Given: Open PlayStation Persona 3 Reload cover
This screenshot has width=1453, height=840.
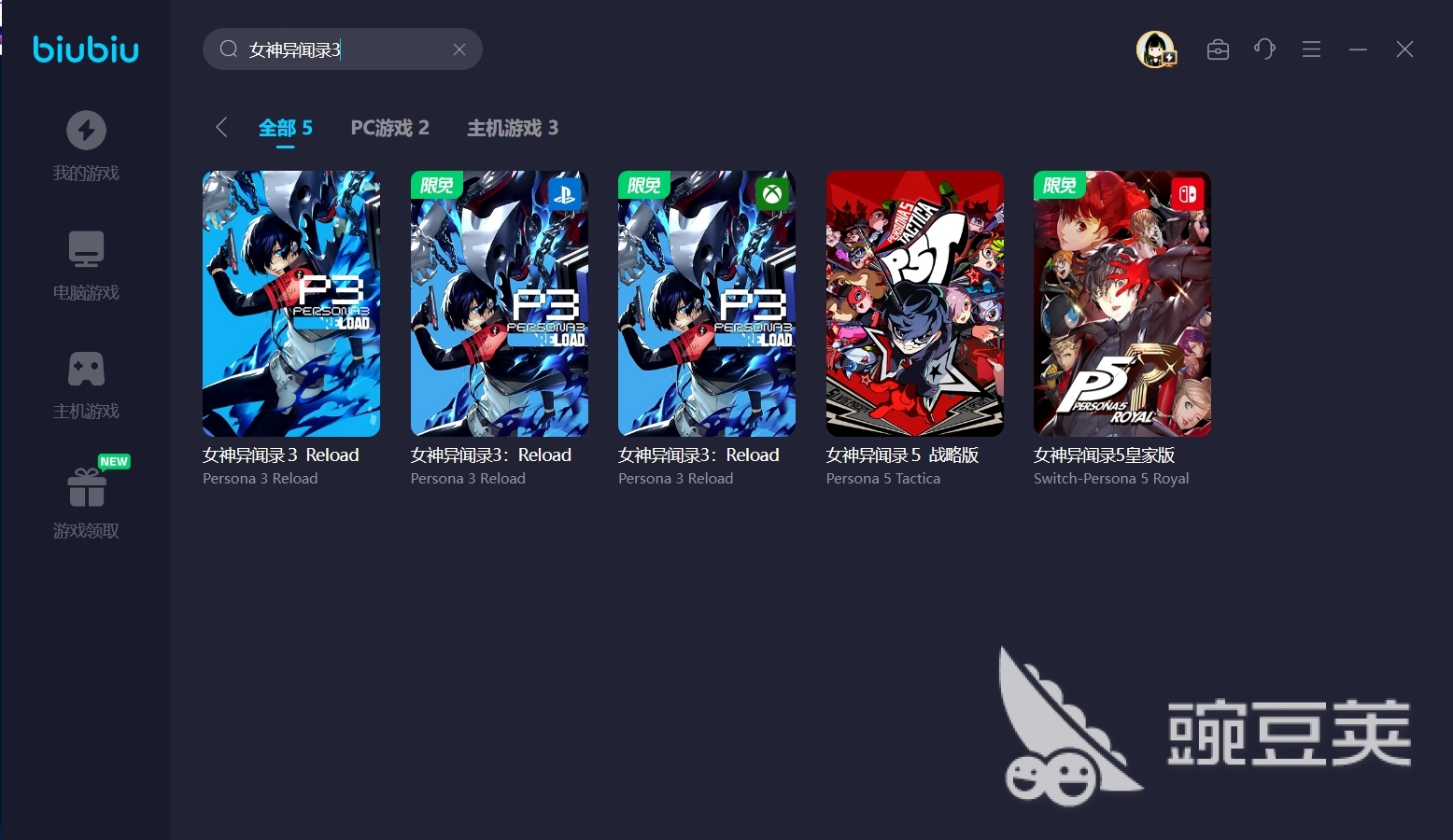Looking at the screenshot, I should pos(500,303).
